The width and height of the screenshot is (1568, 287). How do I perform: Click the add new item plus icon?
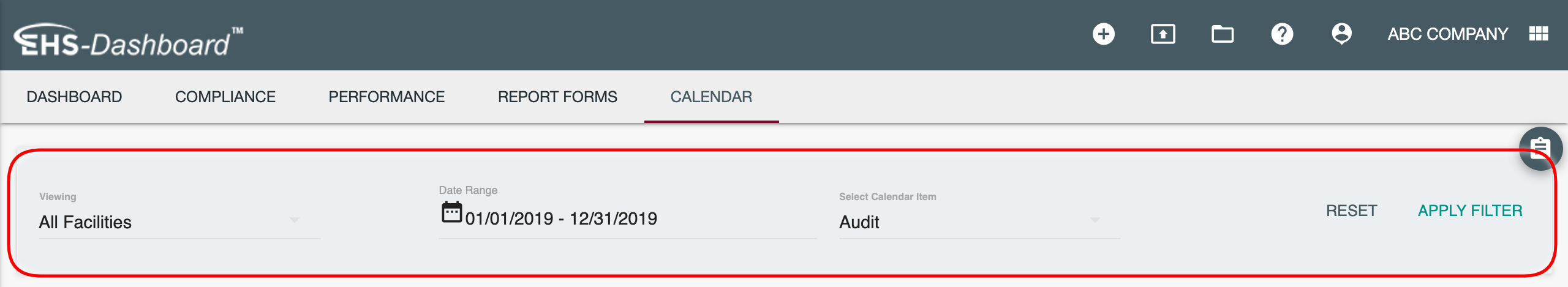[1103, 34]
